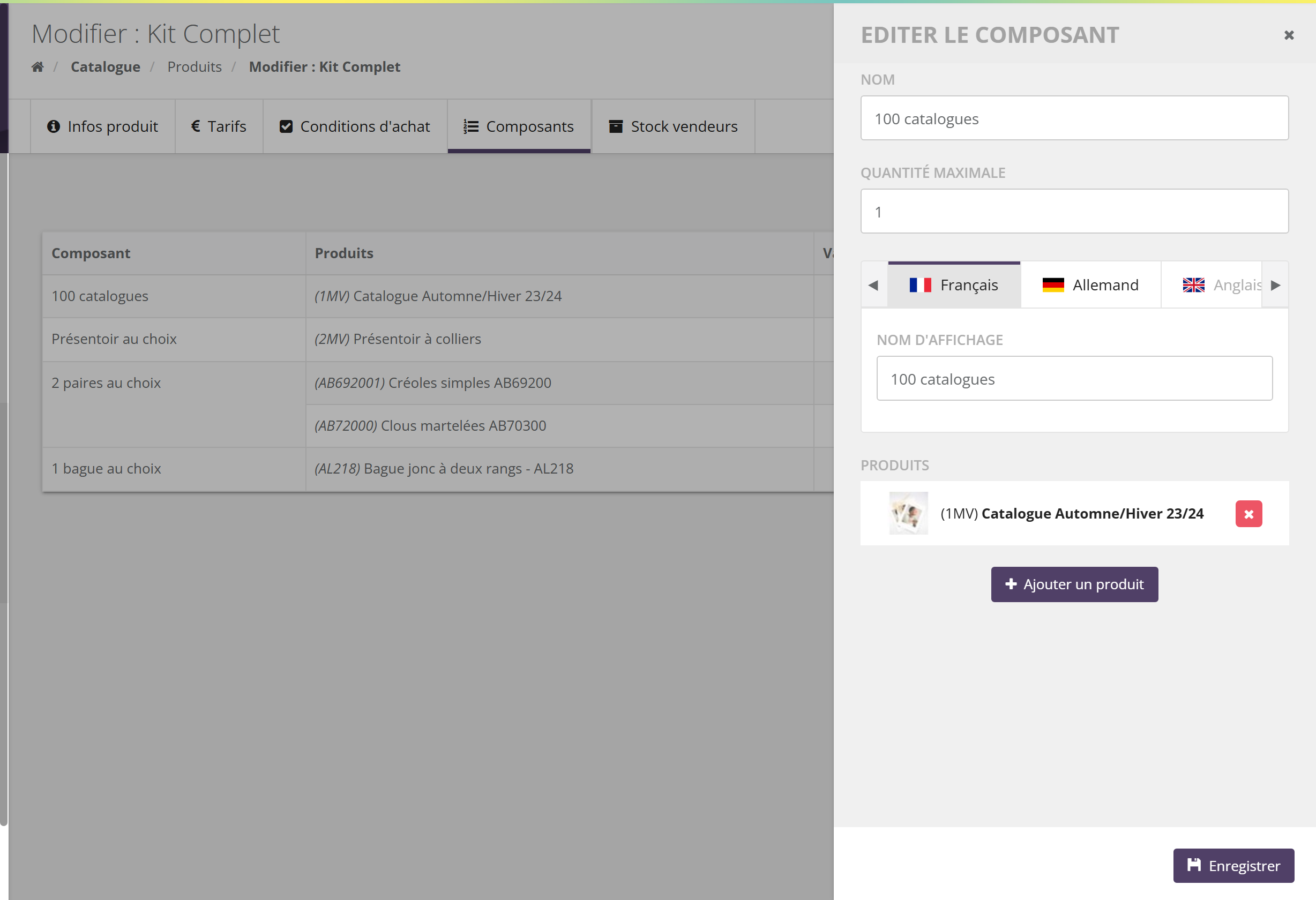The height and width of the screenshot is (900, 1316).
Task: Click '(2MV) Présentoir à colliers' cell
Action: tap(559, 340)
